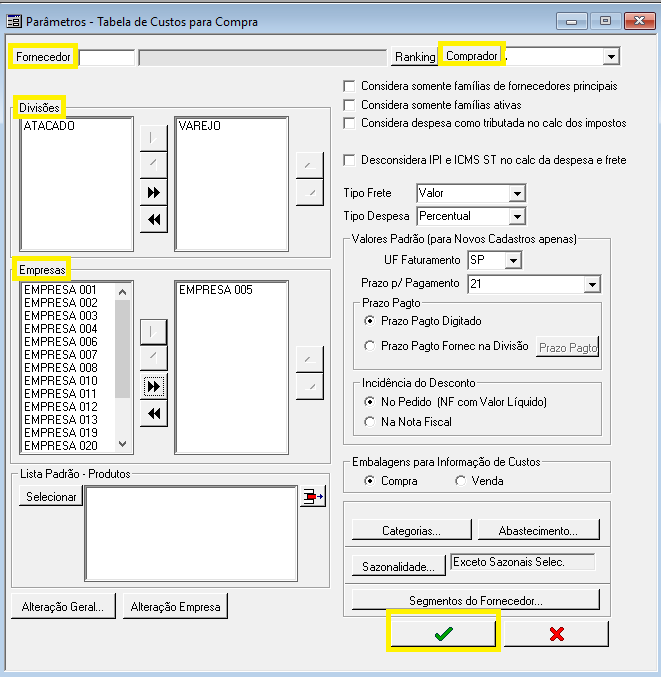Click the Fornecedor code input field
This screenshot has height=677, width=661.
107,57
